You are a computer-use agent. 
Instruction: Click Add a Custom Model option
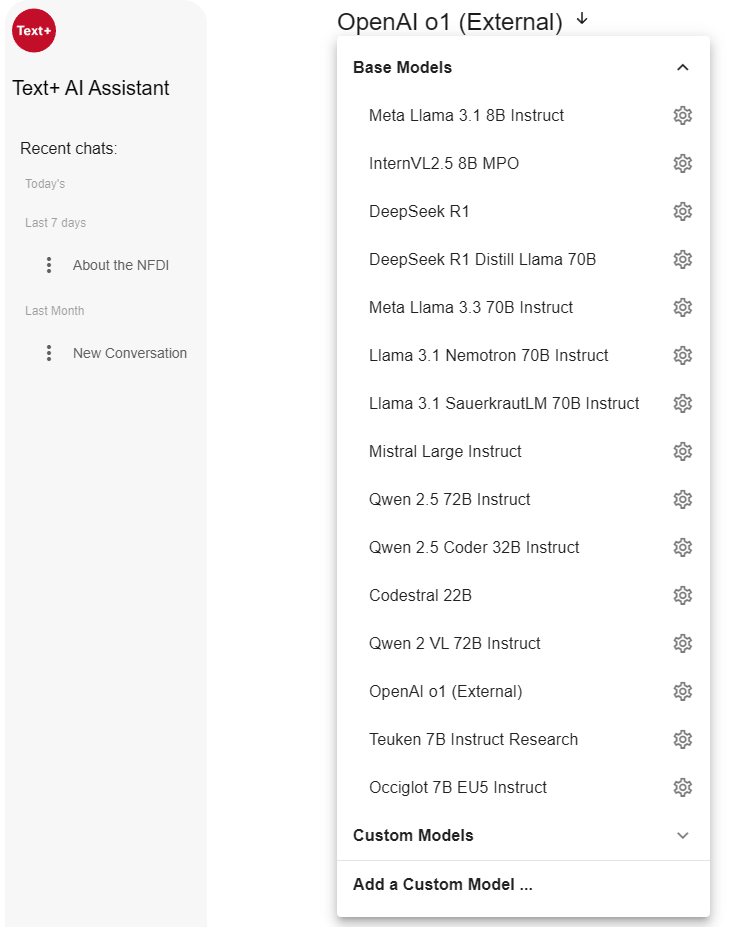click(442, 884)
